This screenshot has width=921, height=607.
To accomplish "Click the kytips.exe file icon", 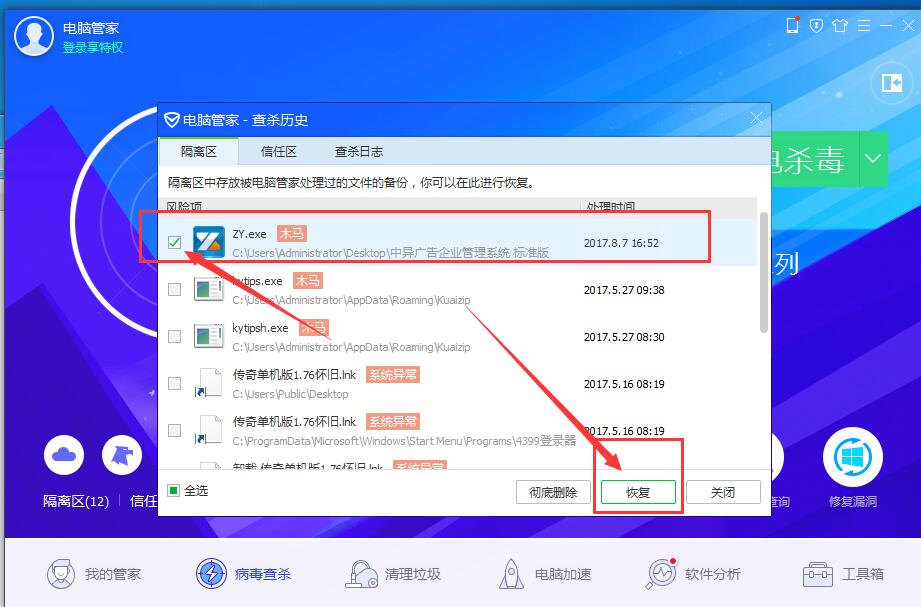I will click(x=209, y=289).
